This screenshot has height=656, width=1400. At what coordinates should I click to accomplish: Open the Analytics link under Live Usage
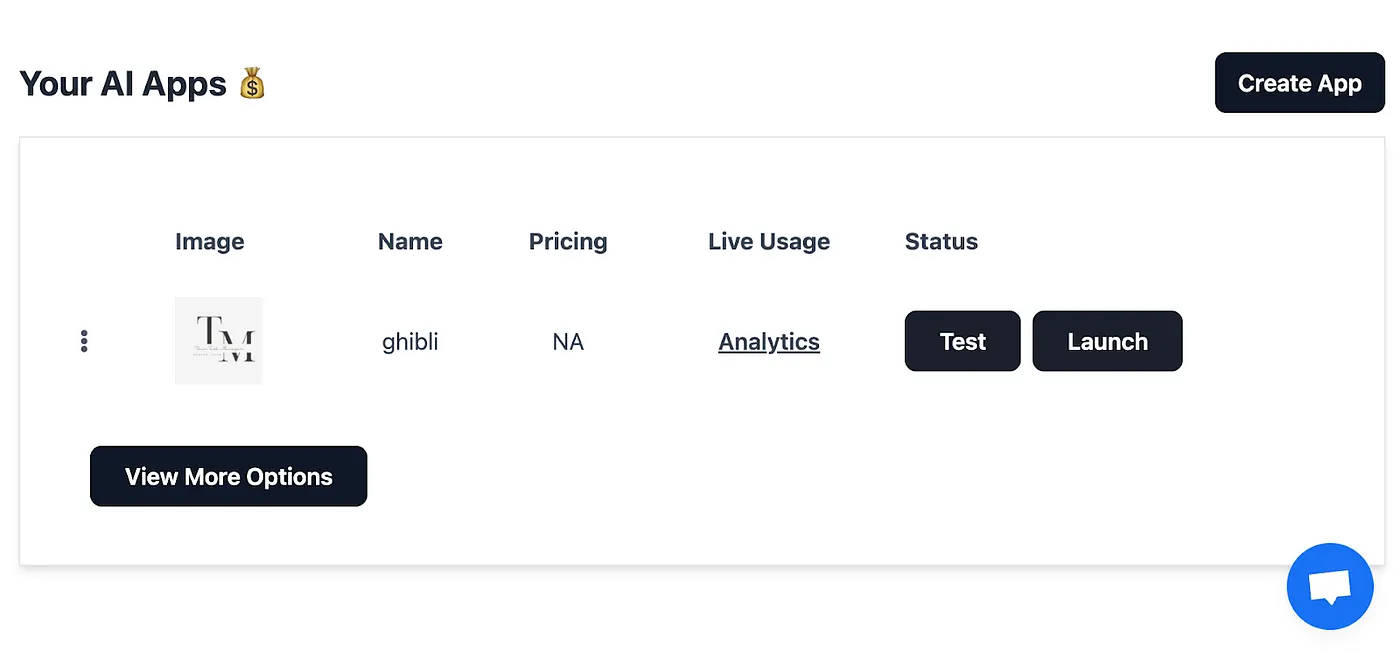click(768, 342)
